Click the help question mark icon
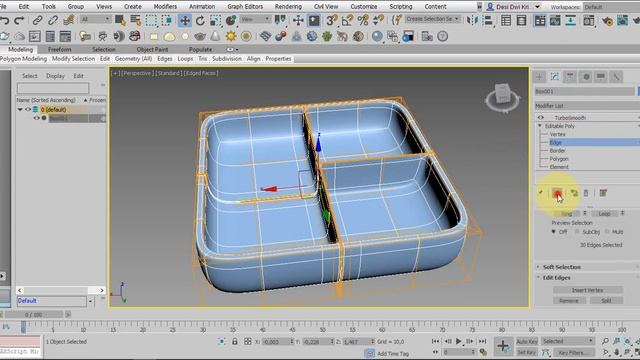 [x=442, y=36]
